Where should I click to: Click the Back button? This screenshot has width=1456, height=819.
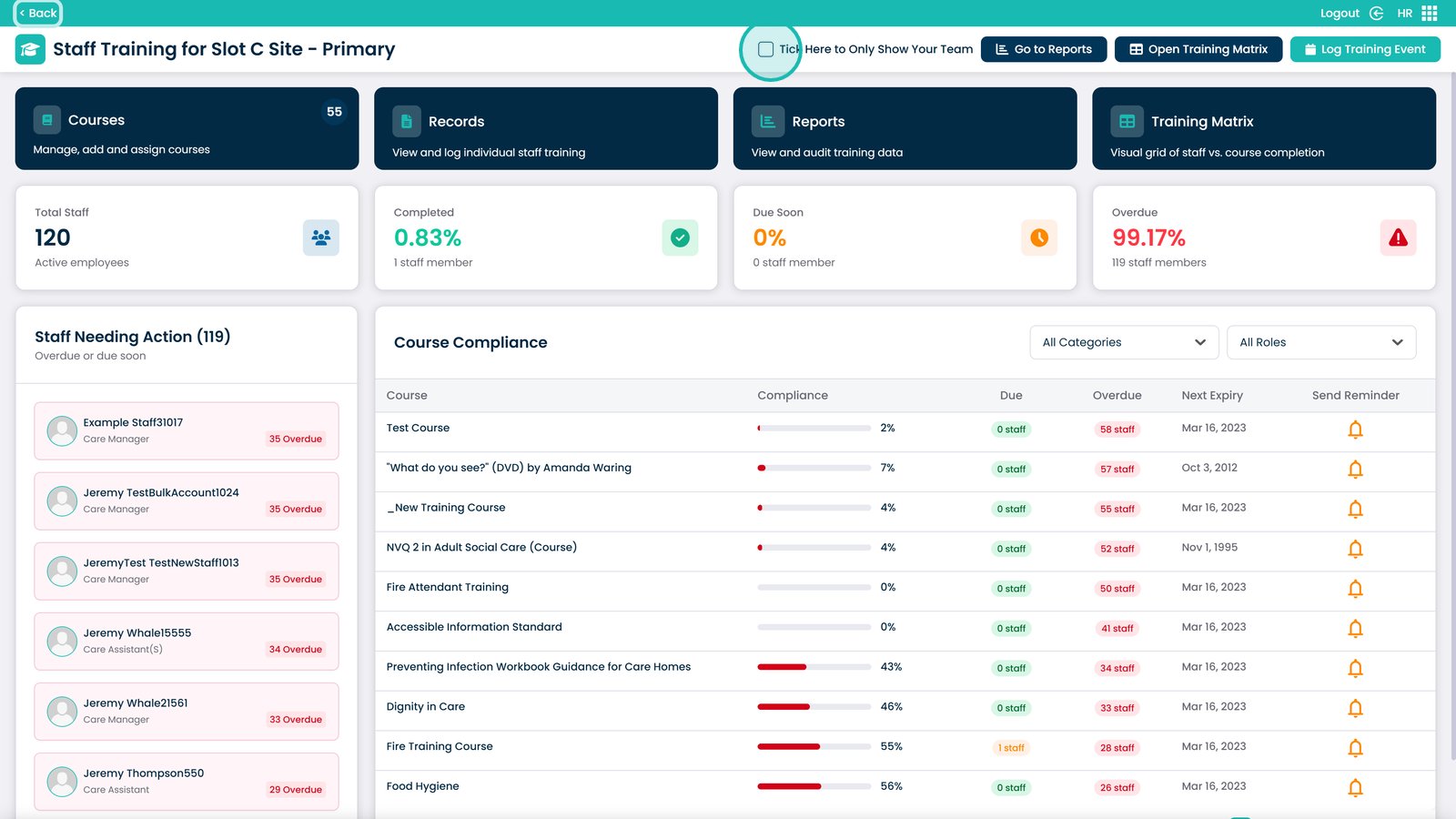tap(37, 14)
